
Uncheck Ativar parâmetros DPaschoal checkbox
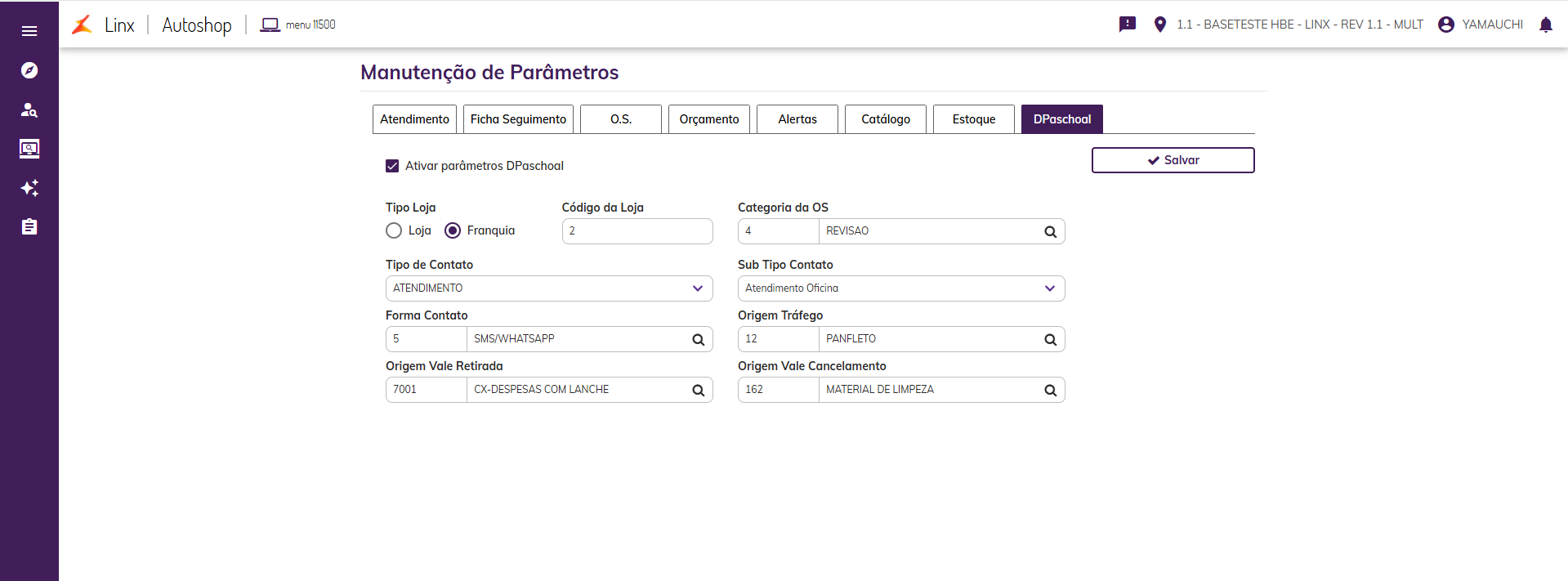click(x=392, y=166)
